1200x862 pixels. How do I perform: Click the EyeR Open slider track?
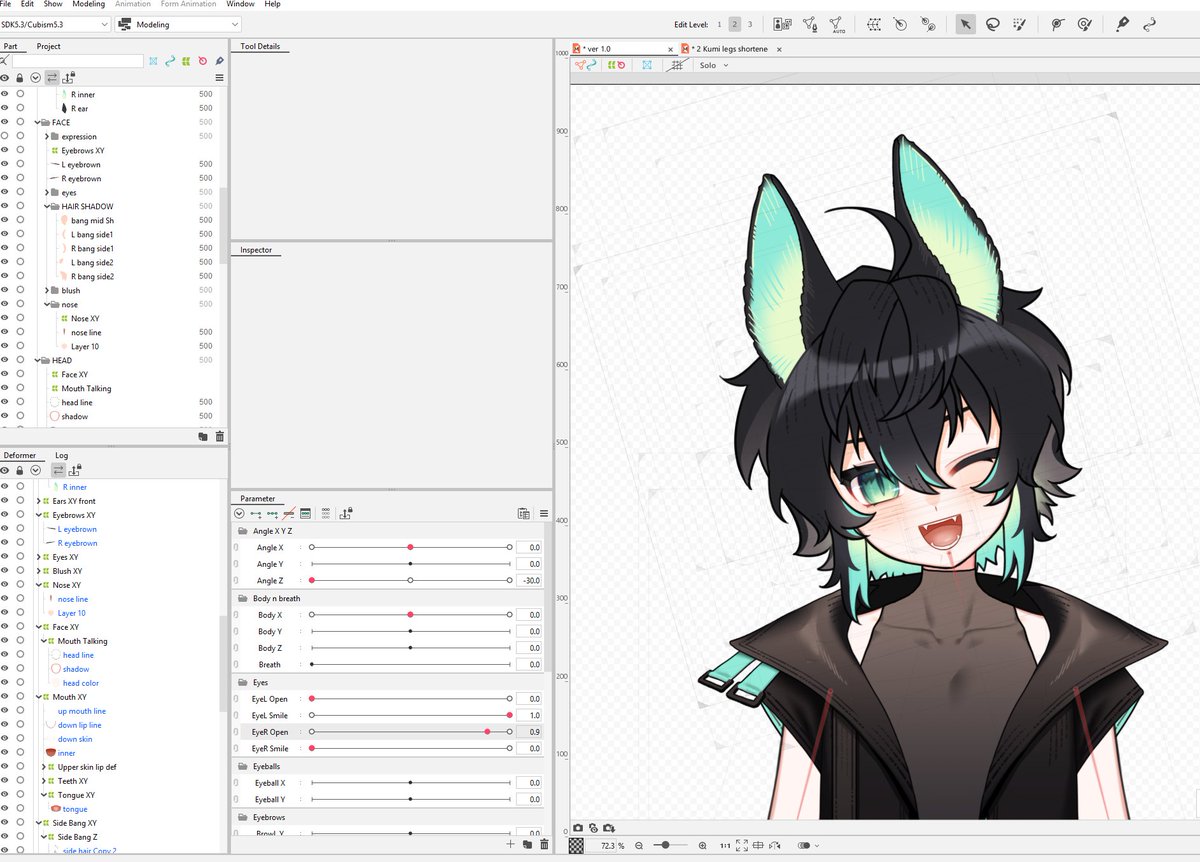(x=411, y=732)
